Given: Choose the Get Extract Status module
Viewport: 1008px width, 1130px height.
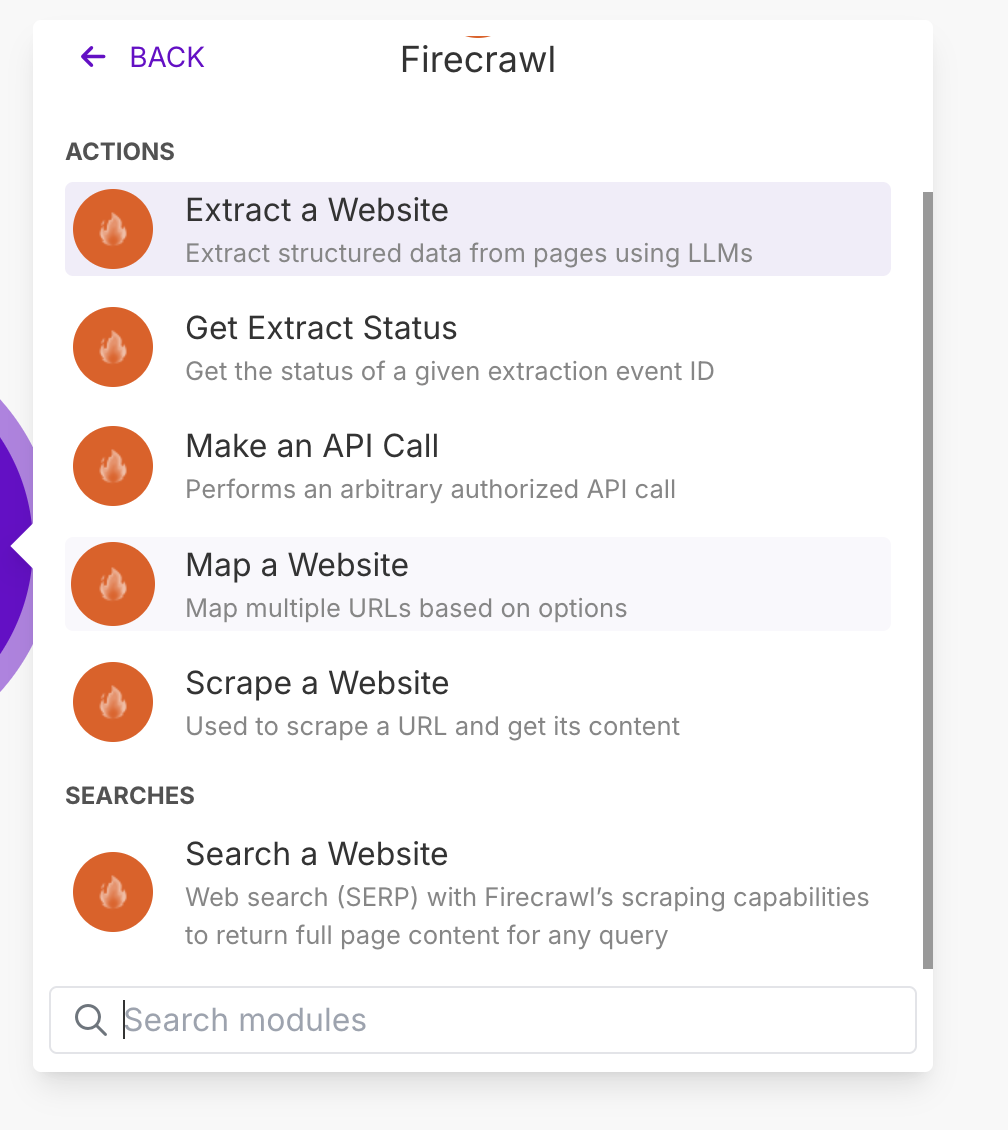Looking at the screenshot, I should 321,329.
